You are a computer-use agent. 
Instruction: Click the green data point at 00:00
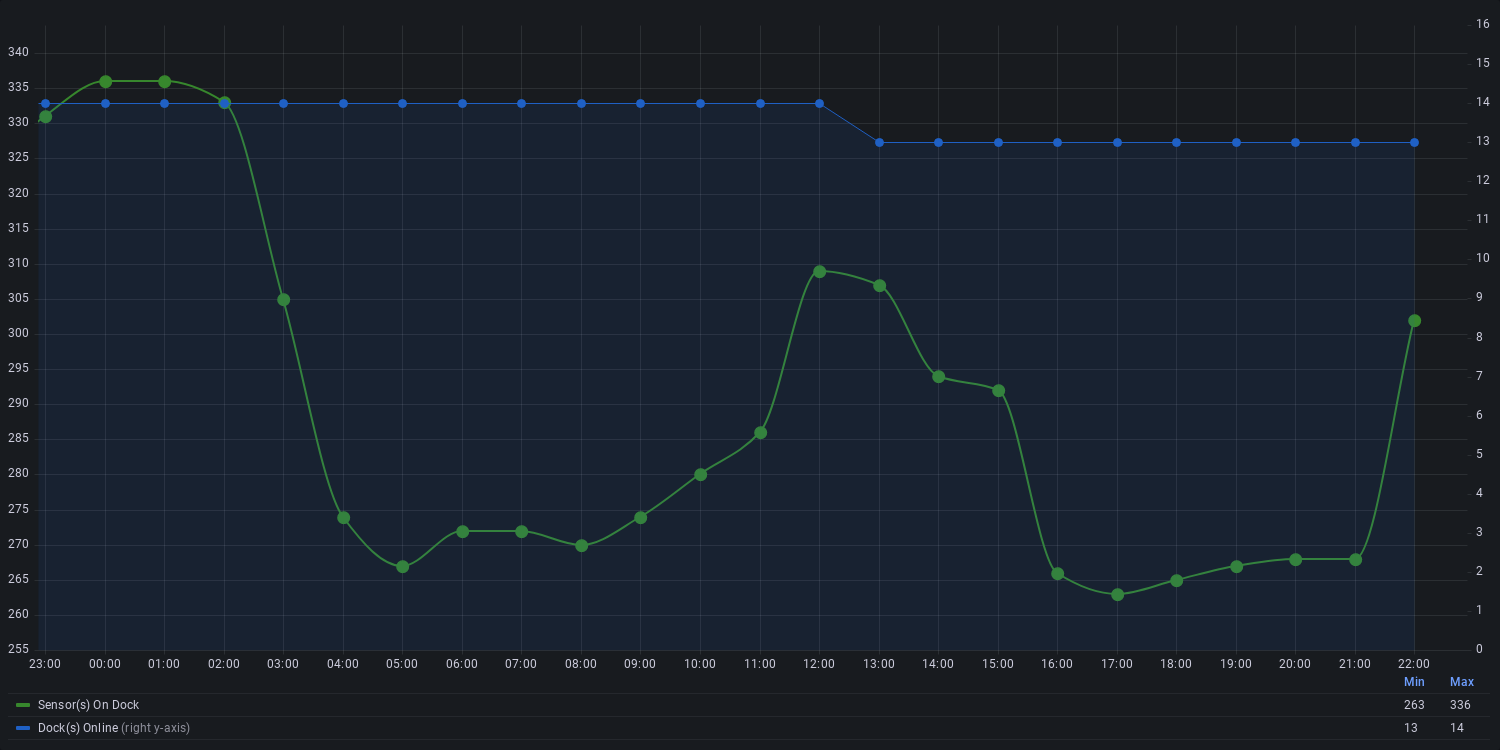(x=105, y=81)
